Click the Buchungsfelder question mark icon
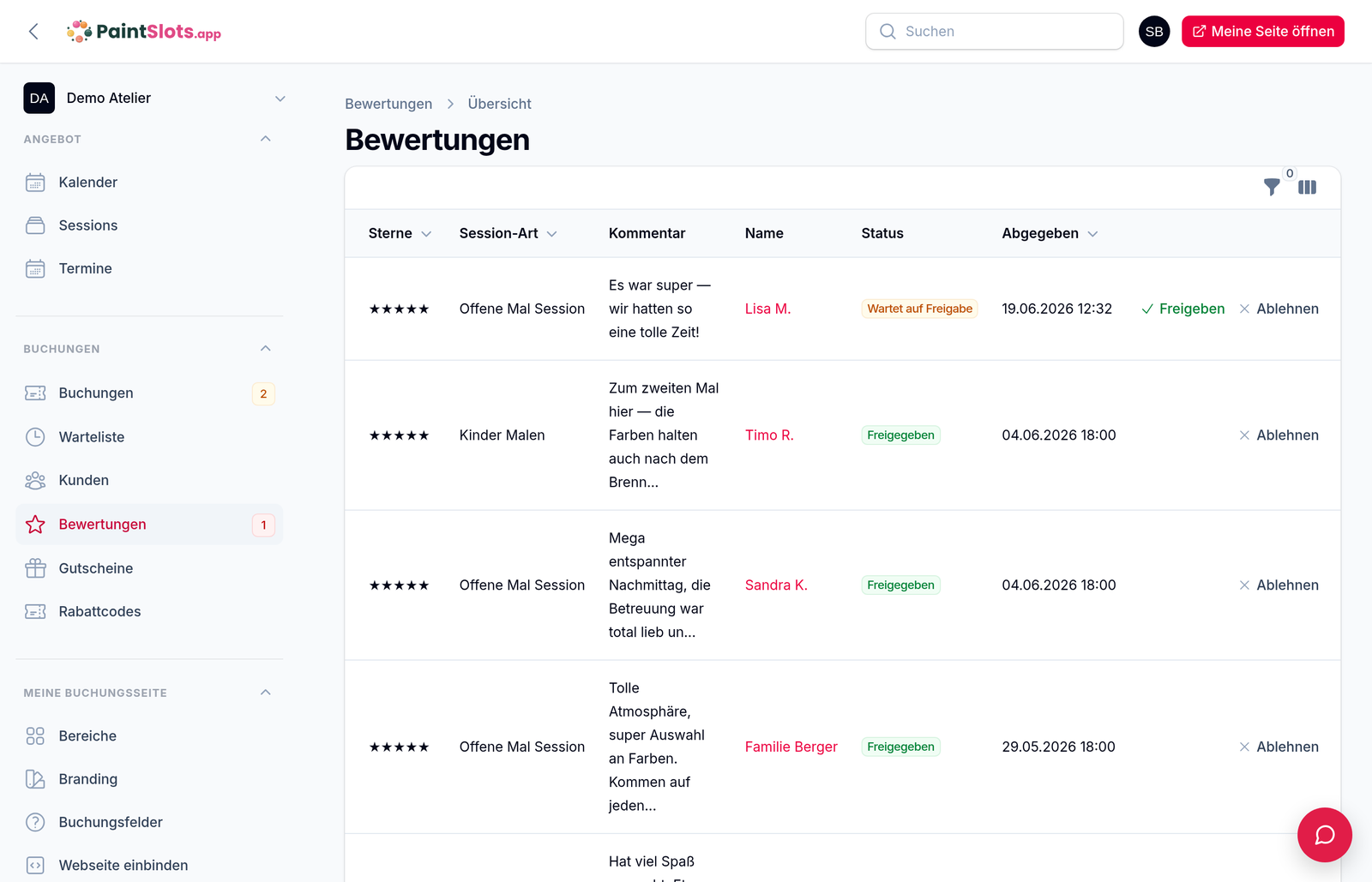1372x882 pixels. pos(35,823)
